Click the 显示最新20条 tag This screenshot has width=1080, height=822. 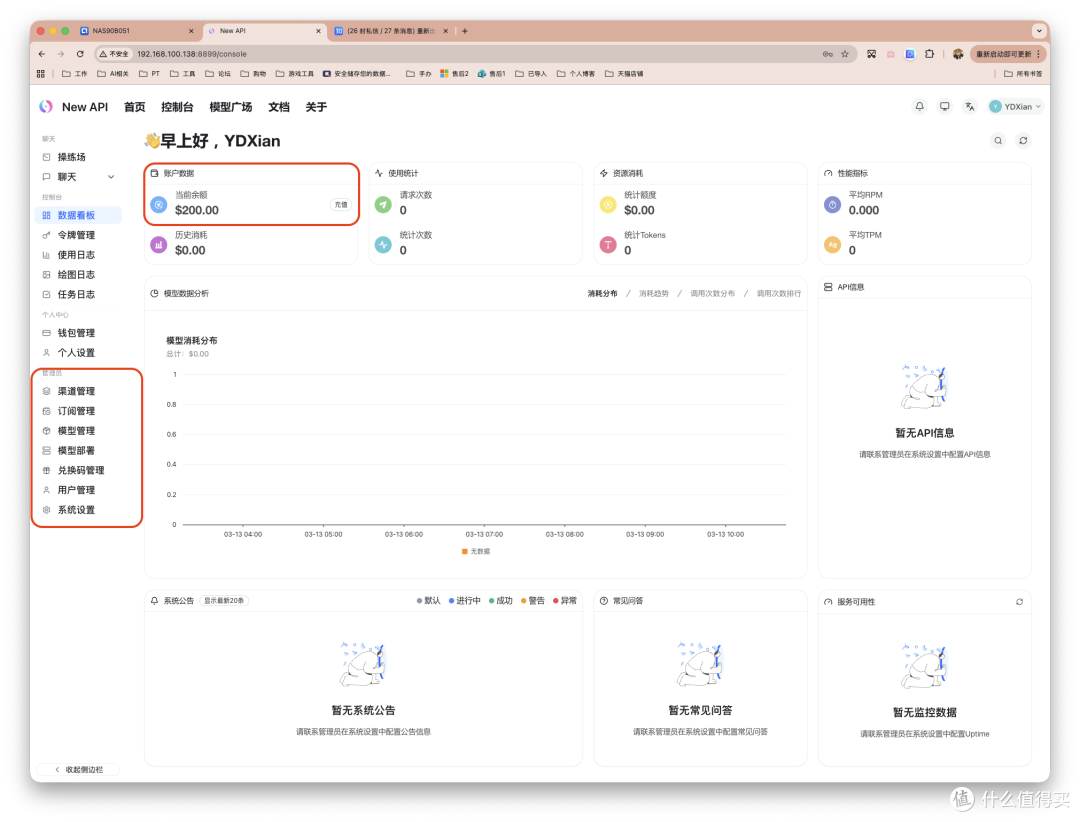[224, 601]
